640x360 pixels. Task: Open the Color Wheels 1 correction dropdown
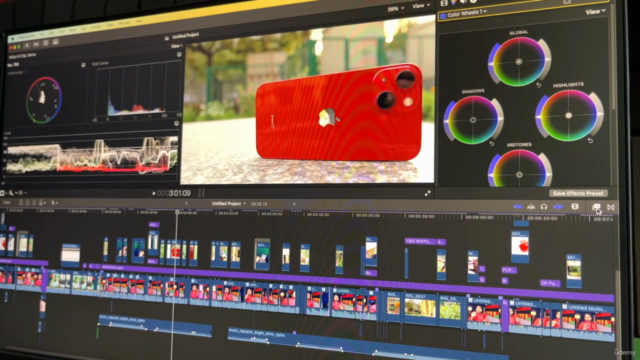click(467, 13)
